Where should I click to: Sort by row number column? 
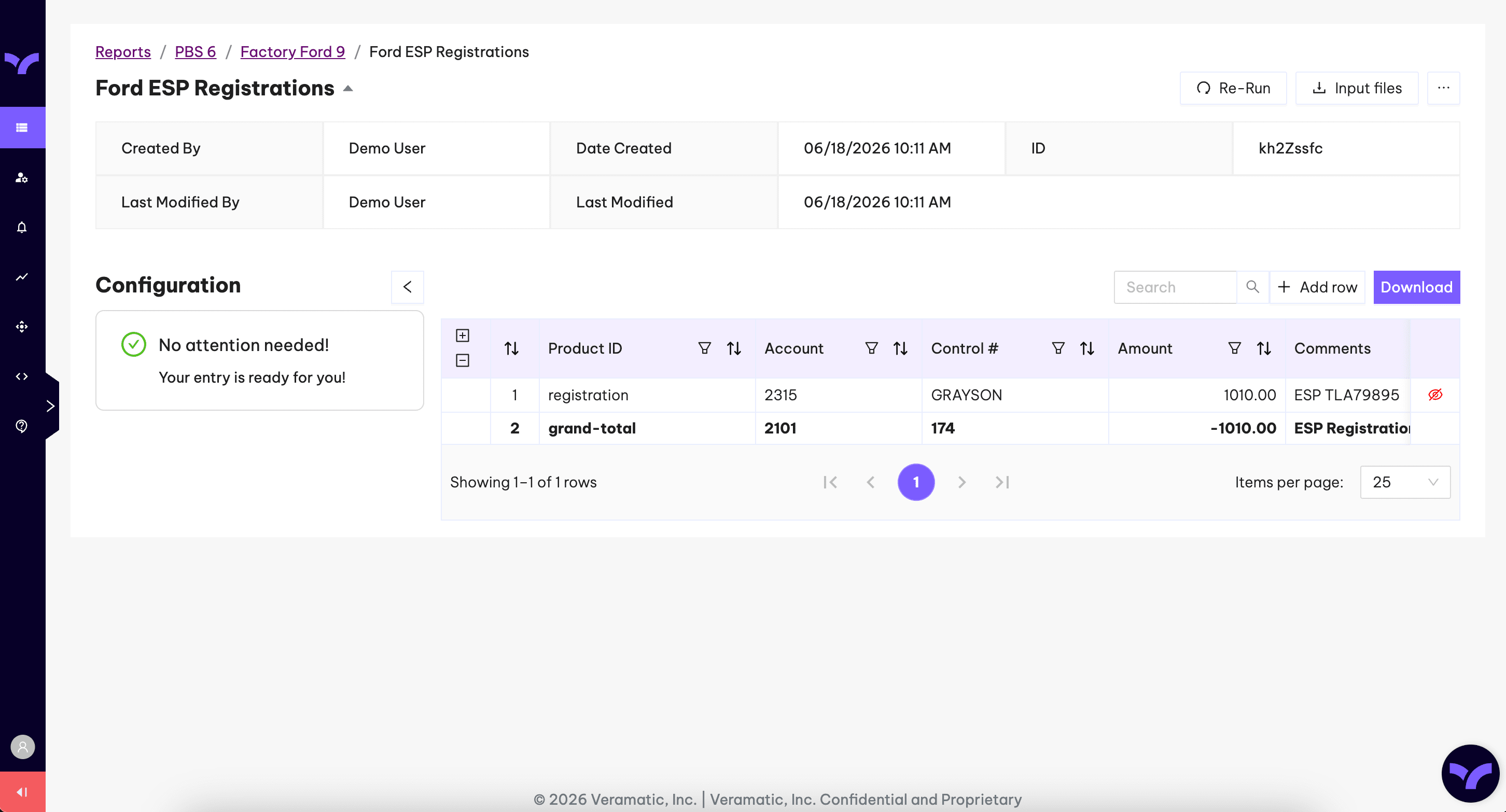point(511,348)
